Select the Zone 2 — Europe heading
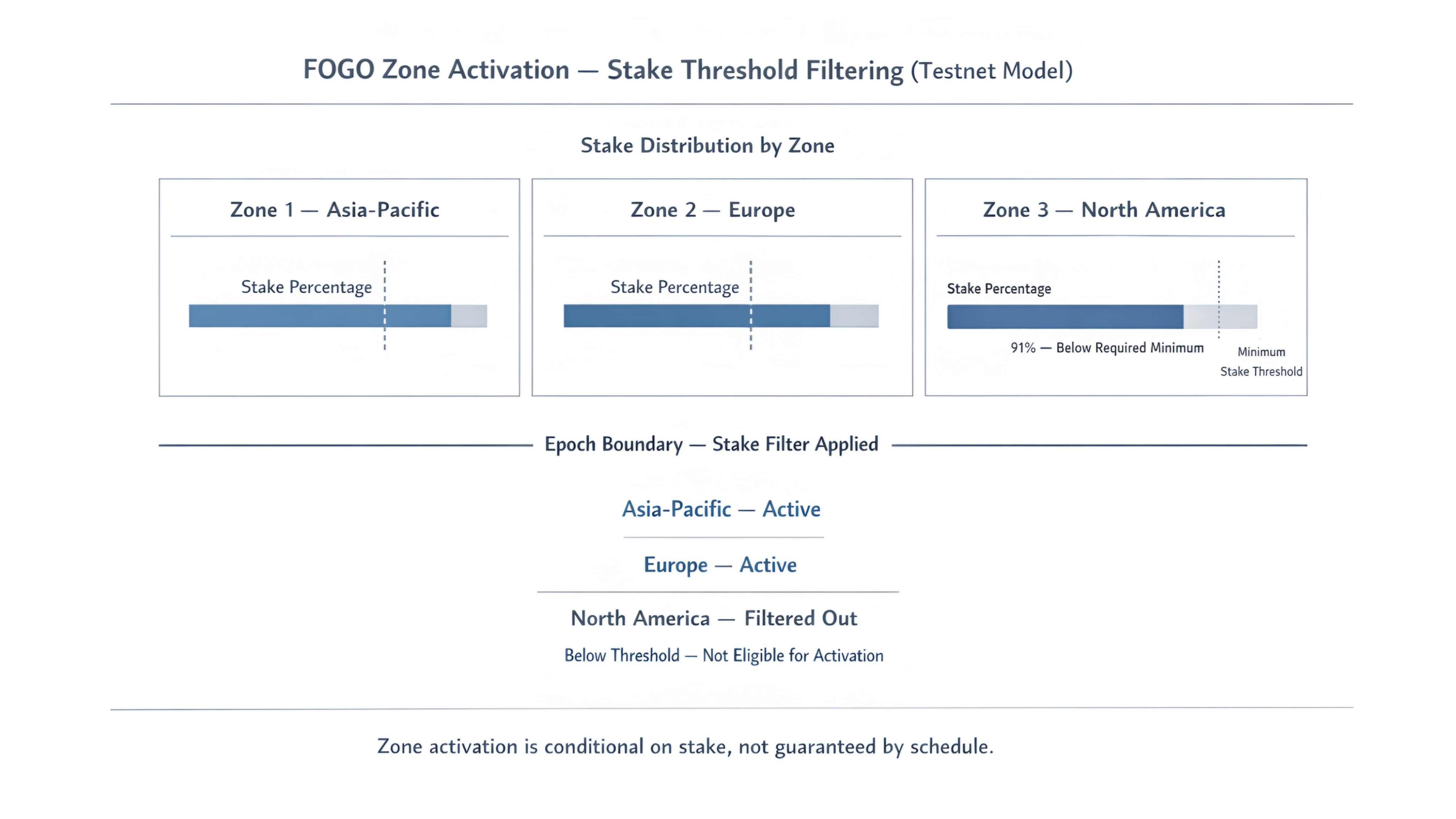 pos(713,210)
